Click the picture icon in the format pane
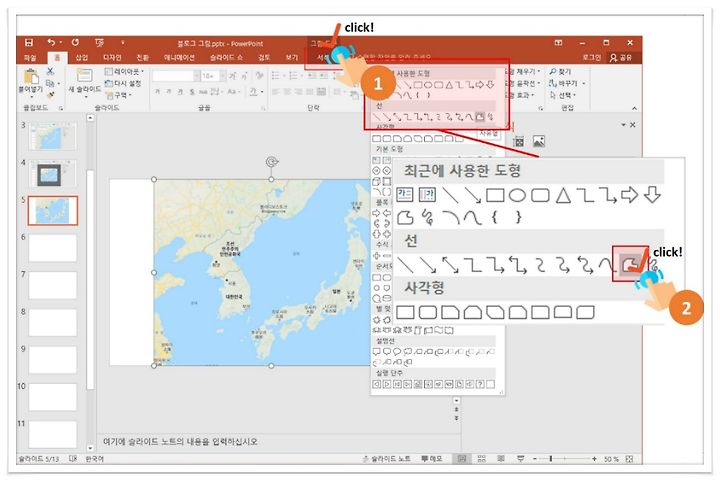 (x=539, y=141)
